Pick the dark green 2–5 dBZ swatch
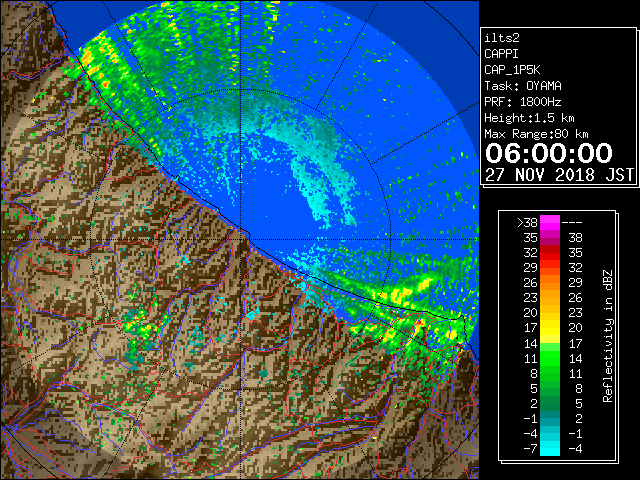Viewport: 640px width, 480px height. pyautogui.click(x=550, y=403)
